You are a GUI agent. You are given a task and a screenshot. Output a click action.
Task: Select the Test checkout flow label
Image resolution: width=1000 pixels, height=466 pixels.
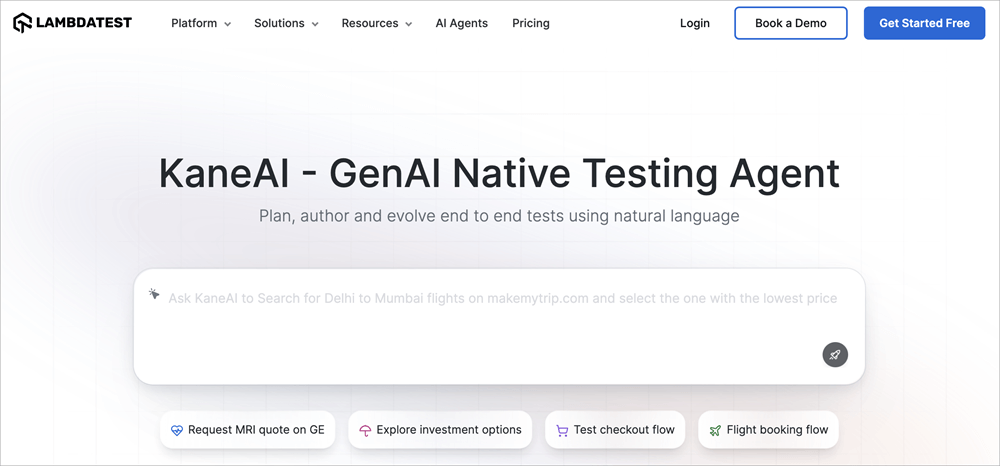tap(624, 430)
